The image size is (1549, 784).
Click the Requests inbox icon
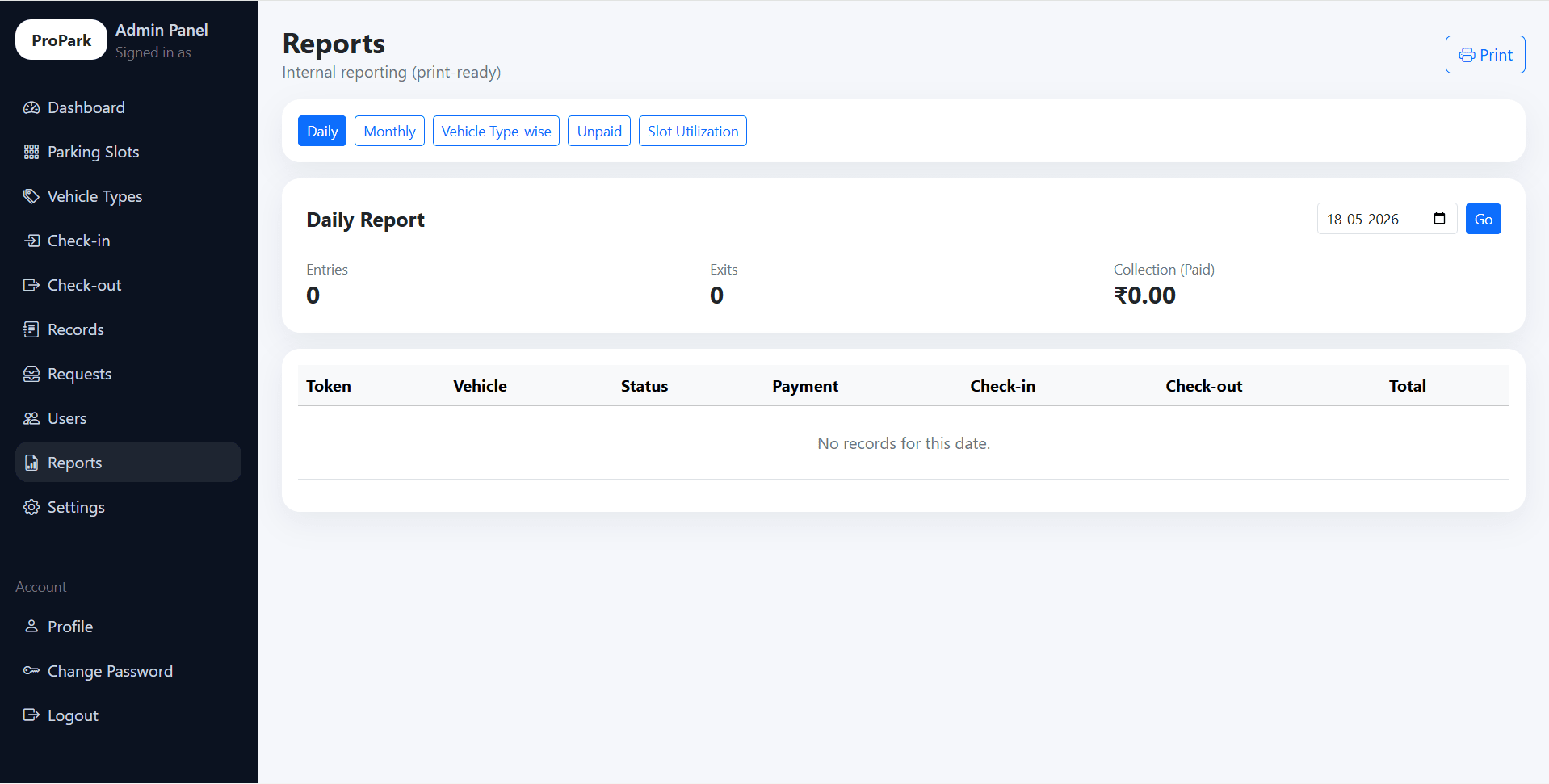[x=31, y=374]
